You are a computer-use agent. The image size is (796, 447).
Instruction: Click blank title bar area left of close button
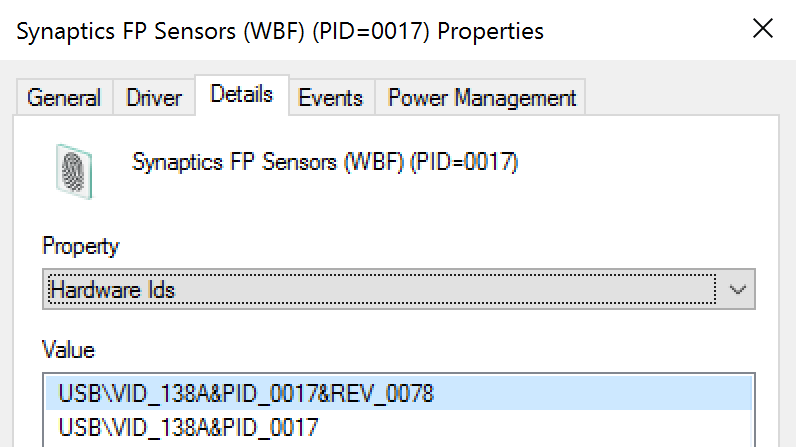[650, 31]
